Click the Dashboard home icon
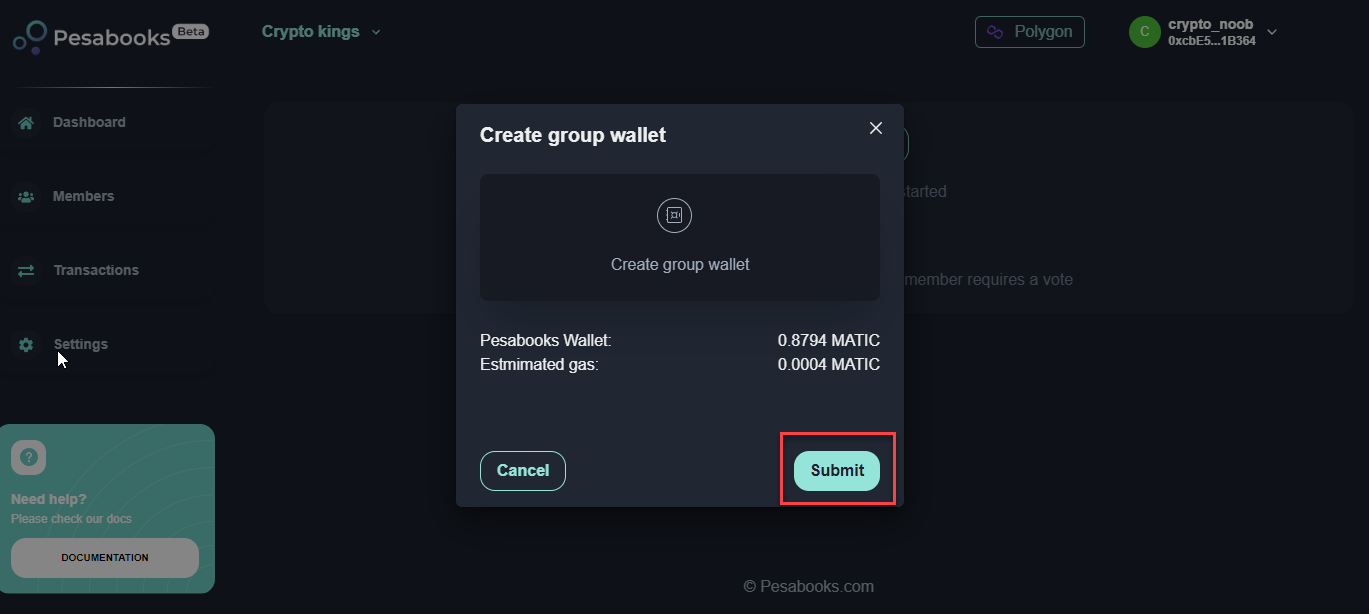Image resolution: width=1369 pixels, height=614 pixels. click(26, 123)
